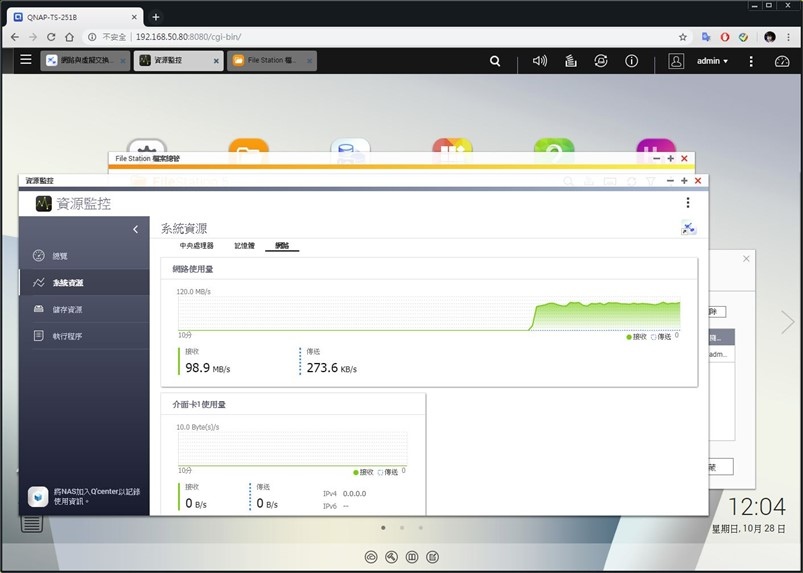Switch to the 中央處理器 tab

(x=196, y=246)
